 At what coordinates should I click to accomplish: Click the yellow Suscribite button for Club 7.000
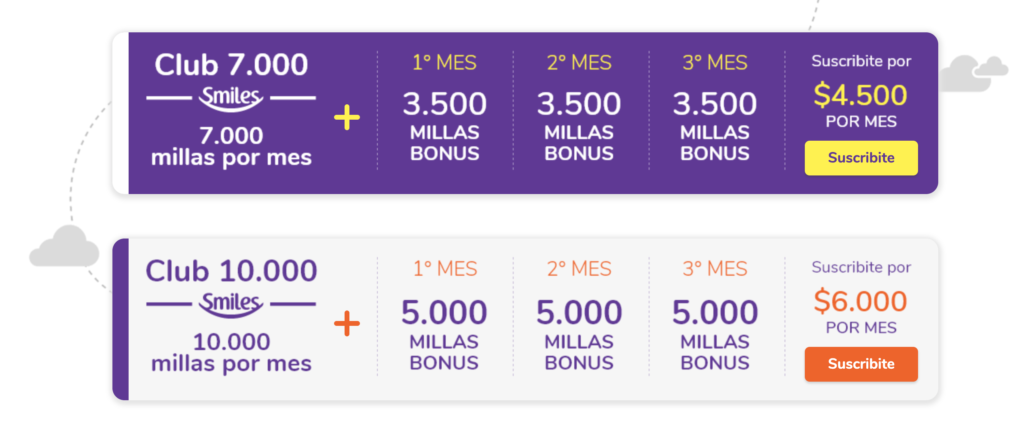(x=861, y=158)
